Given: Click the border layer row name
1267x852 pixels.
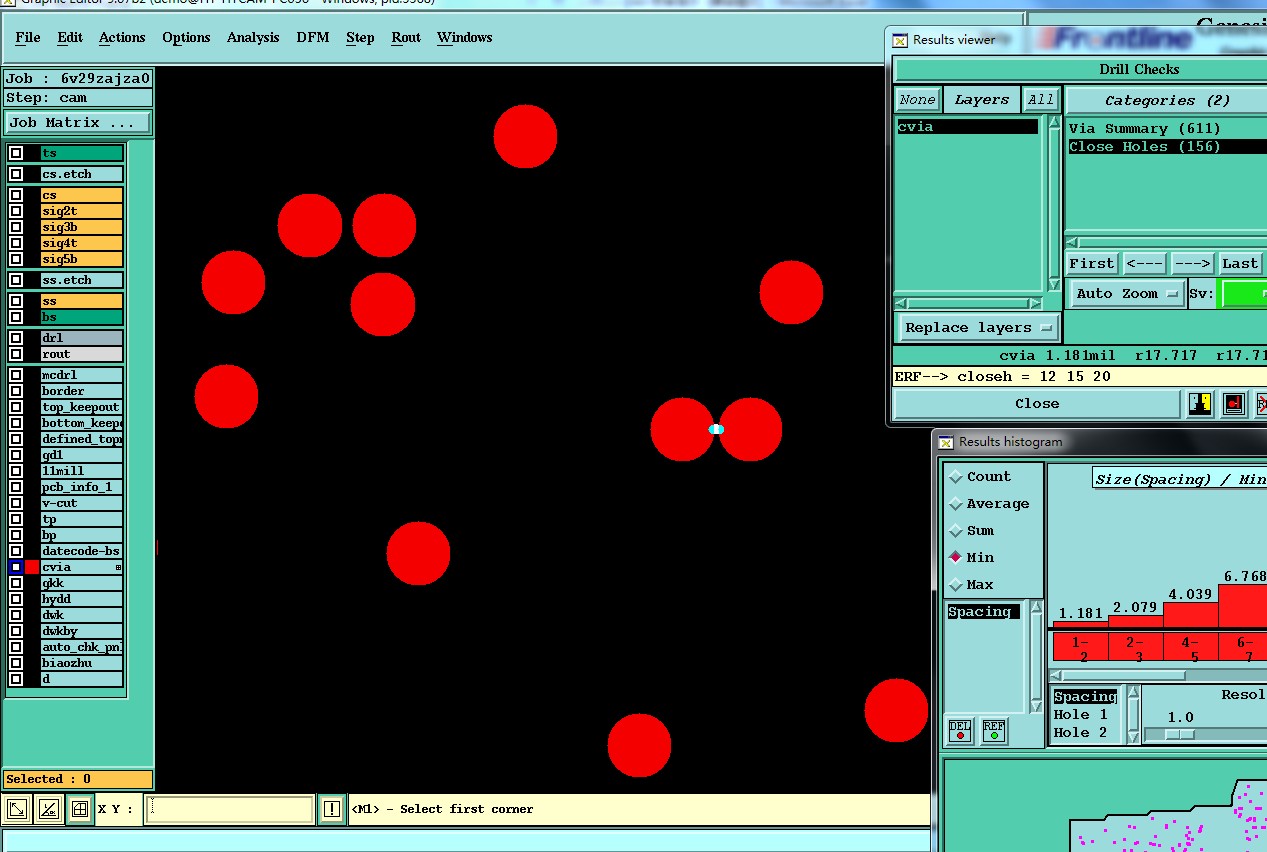Looking at the screenshot, I should (82, 391).
